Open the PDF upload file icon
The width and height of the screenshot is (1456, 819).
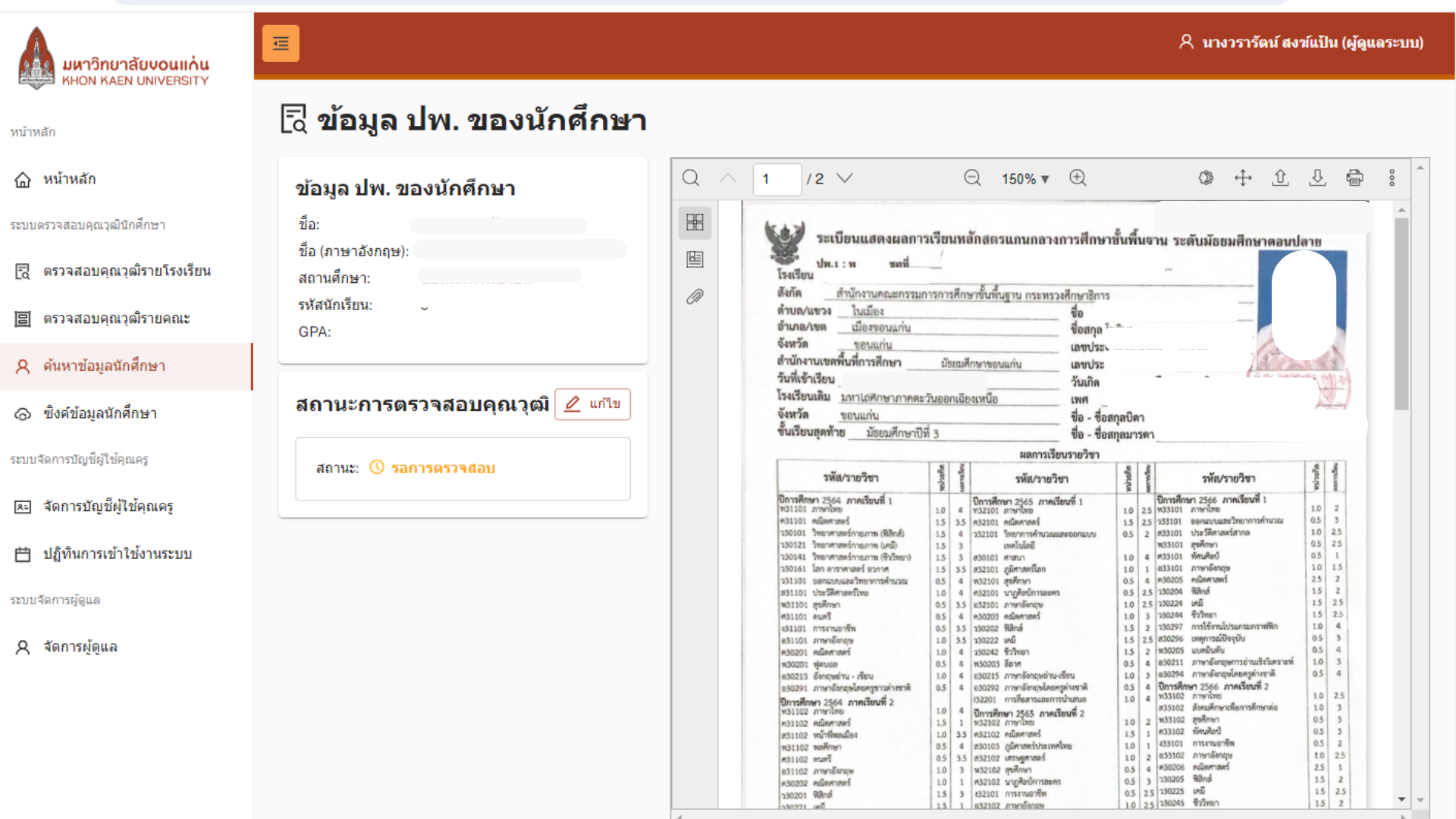[x=1280, y=178]
